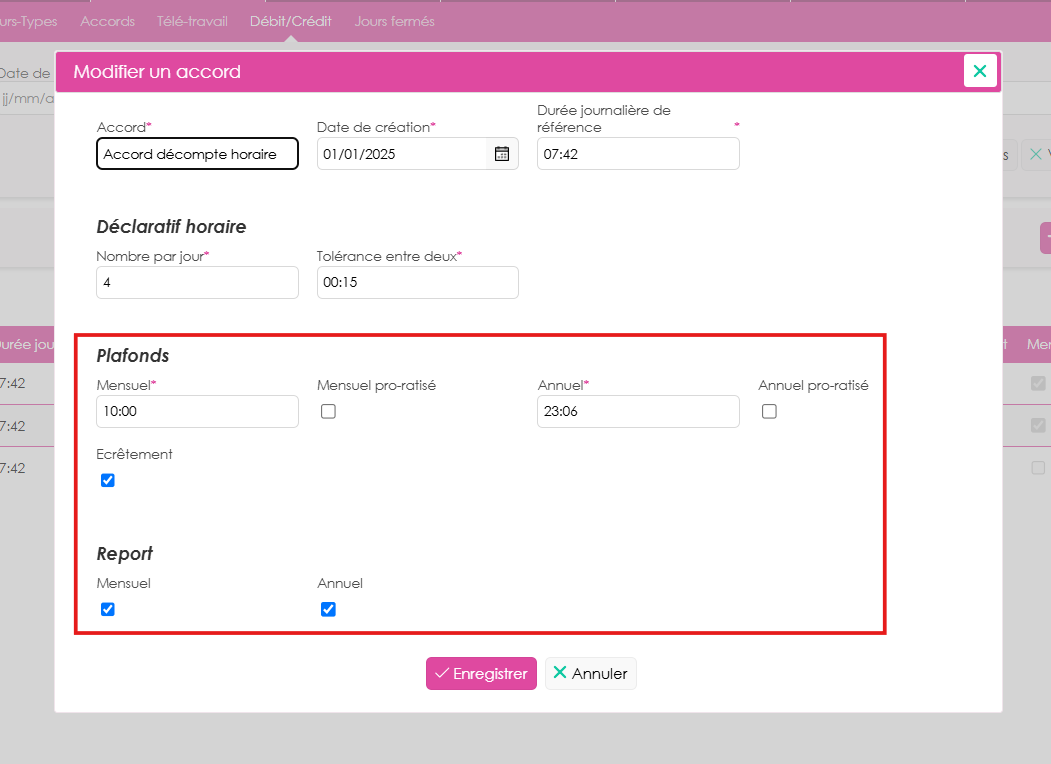Click the Ecrêtement label
Viewport: 1051px width, 764px height.
pyautogui.click(x=134, y=454)
